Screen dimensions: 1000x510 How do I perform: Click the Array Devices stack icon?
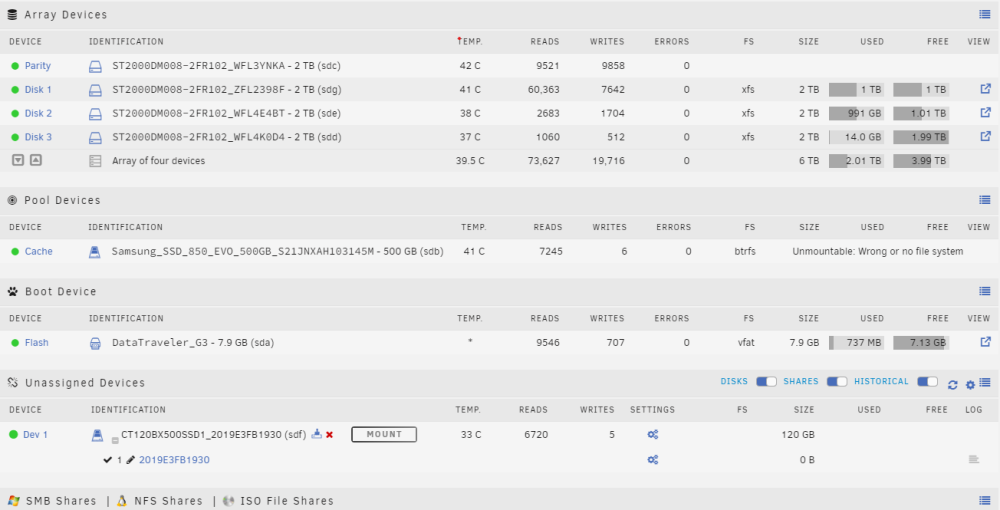click(x=12, y=15)
